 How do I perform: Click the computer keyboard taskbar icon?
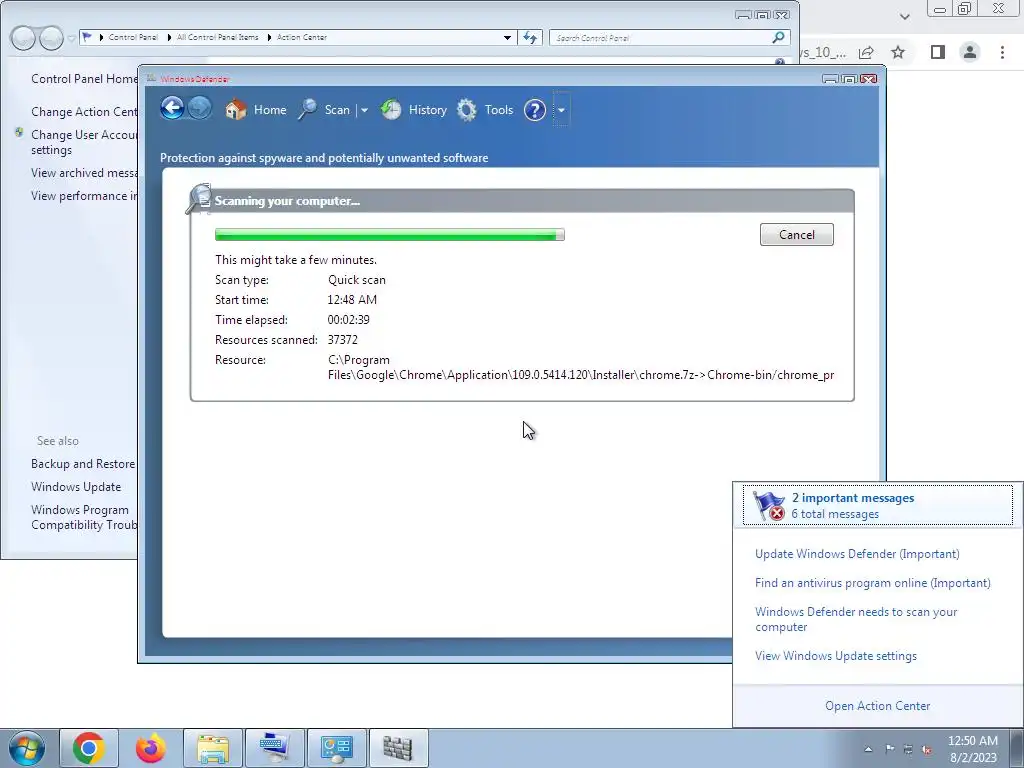(x=274, y=748)
